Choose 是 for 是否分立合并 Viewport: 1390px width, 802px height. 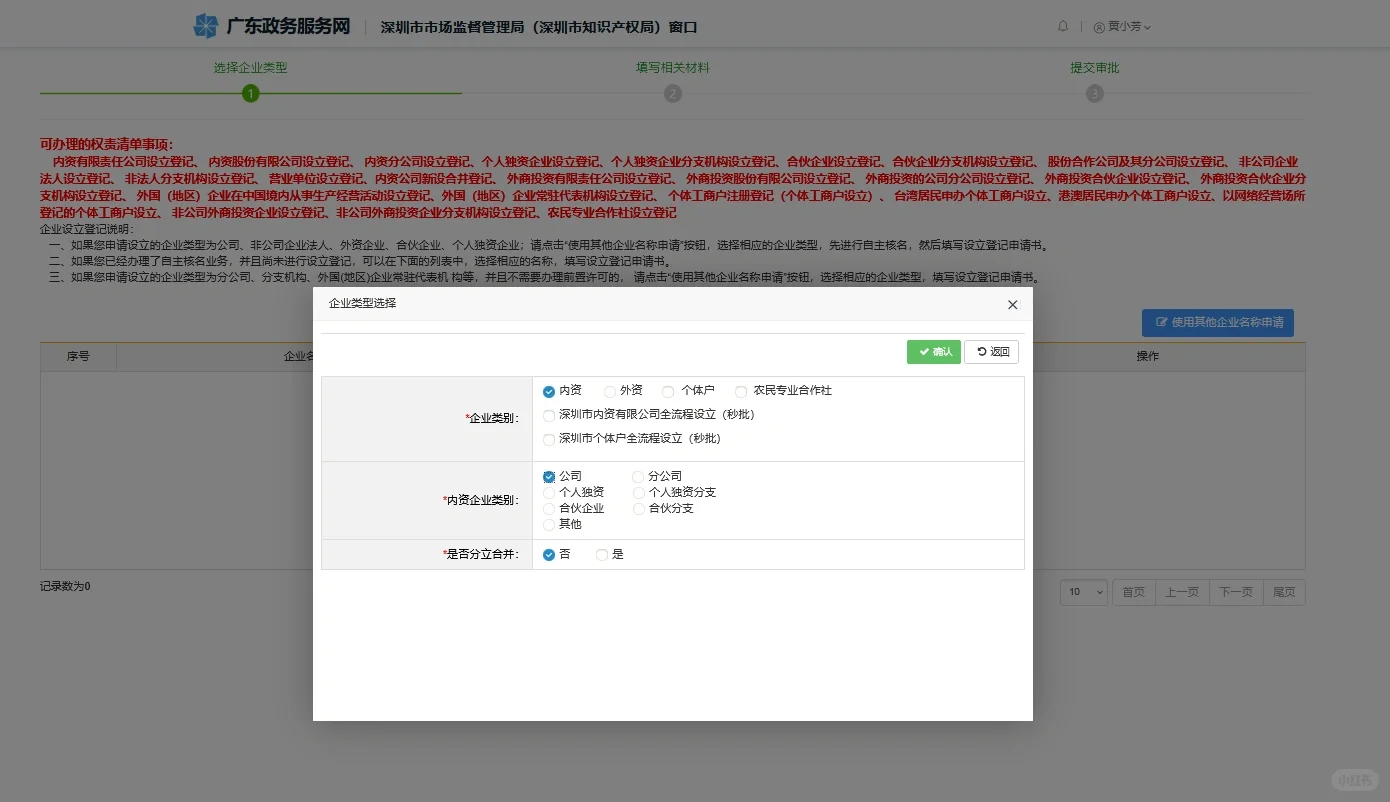pyautogui.click(x=601, y=553)
